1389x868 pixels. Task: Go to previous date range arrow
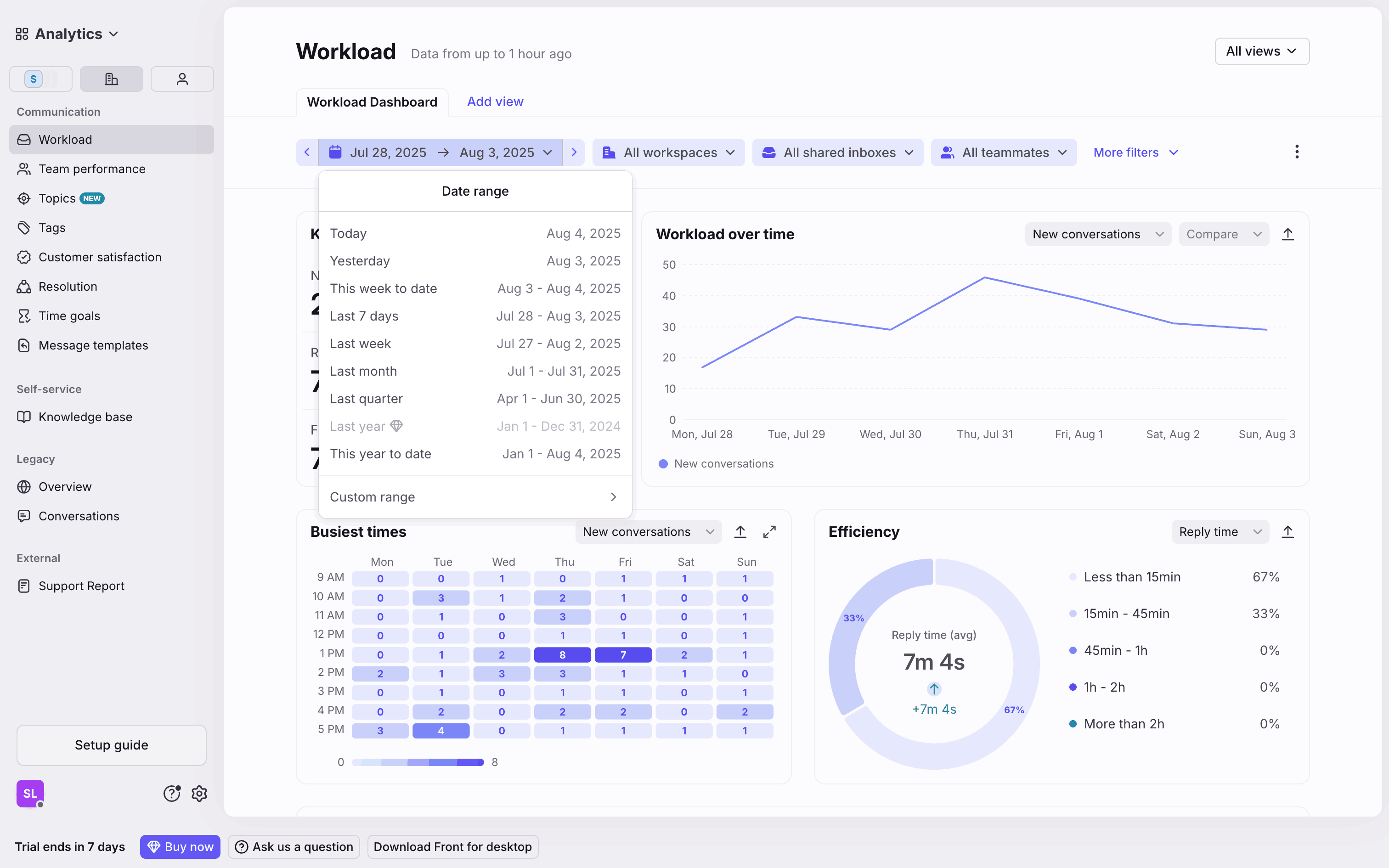click(307, 152)
